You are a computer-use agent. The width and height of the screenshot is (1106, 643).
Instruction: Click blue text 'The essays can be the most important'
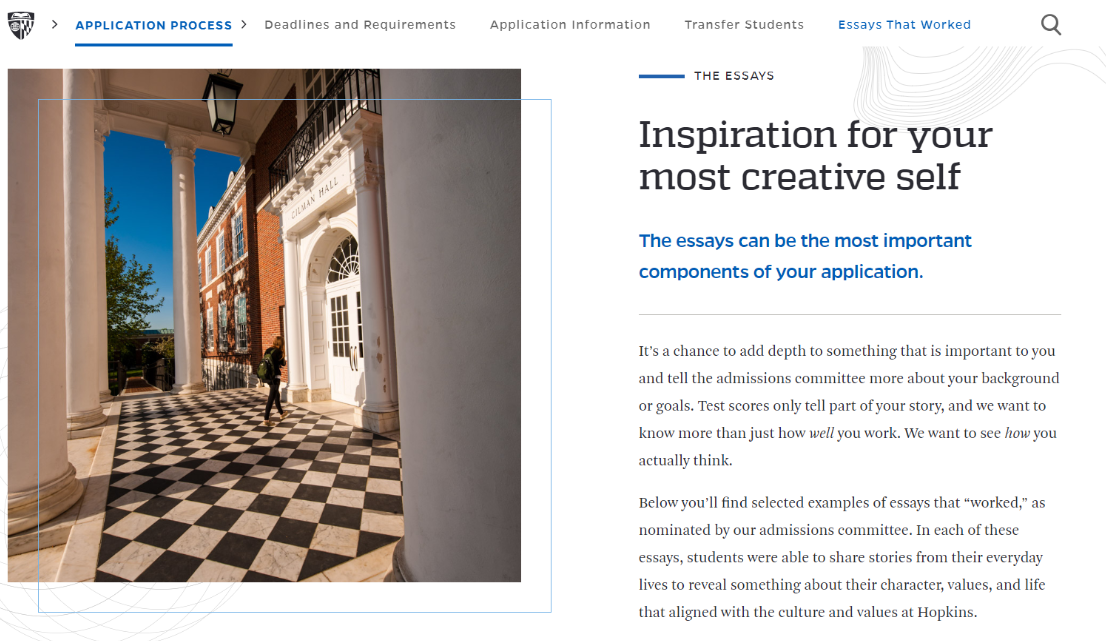805,241
